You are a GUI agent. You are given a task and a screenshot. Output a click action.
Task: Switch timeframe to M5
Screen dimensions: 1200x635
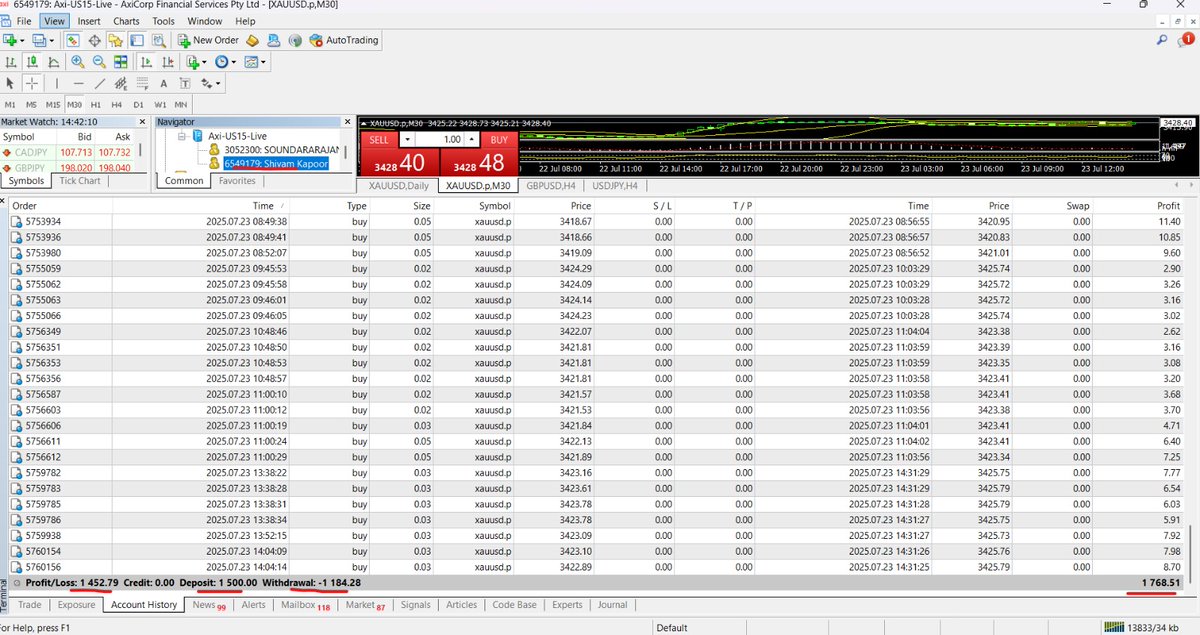click(x=31, y=105)
